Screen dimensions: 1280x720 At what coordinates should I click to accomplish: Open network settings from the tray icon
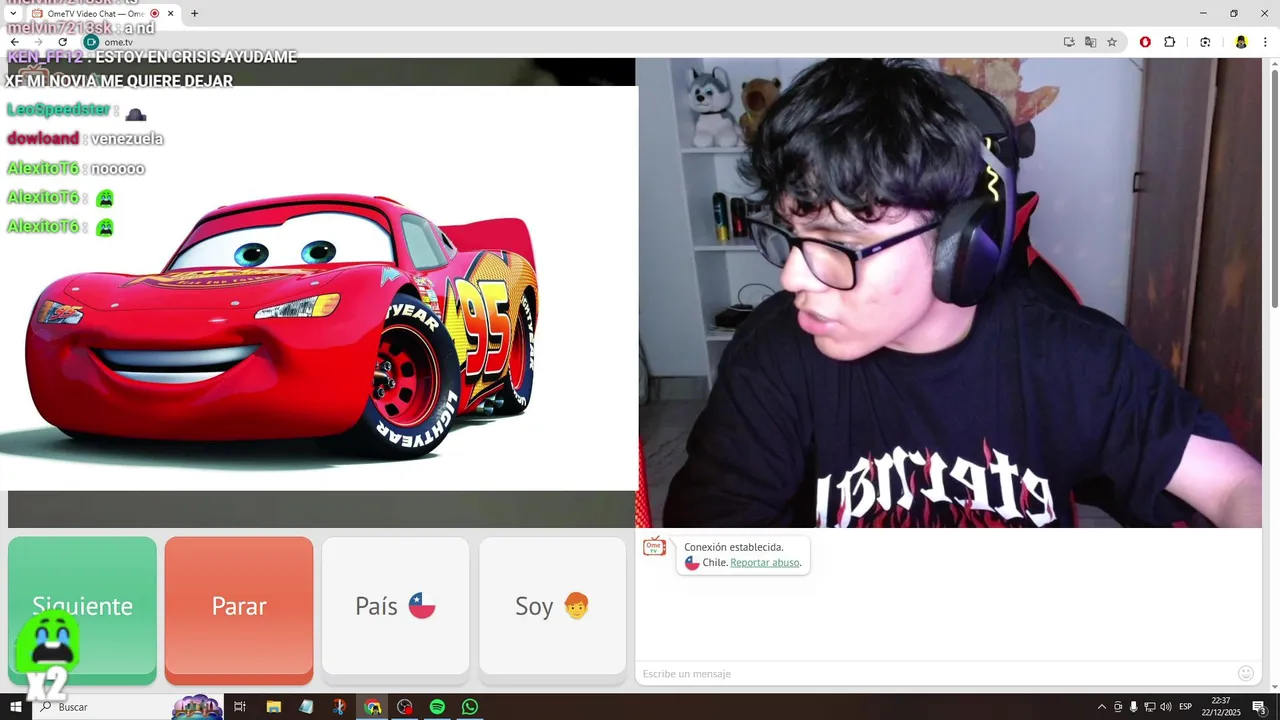(x=1149, y=707)
